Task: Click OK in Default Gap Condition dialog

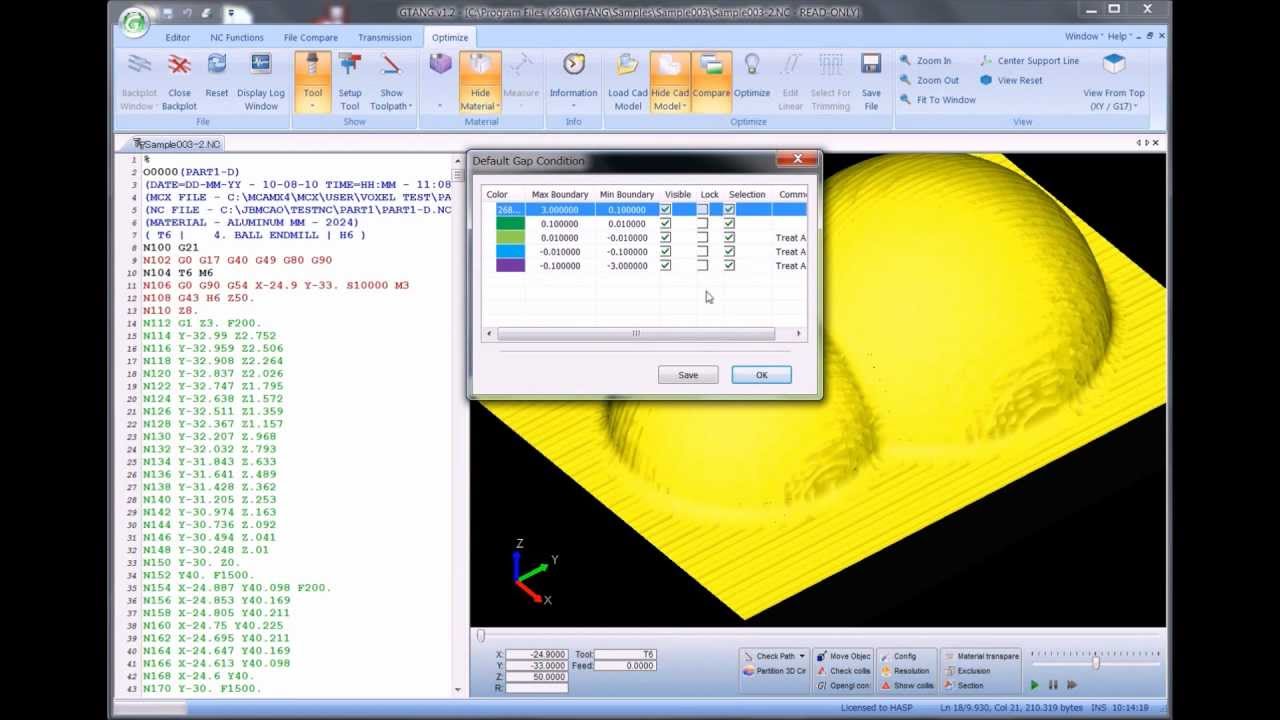Action: [x=761, y=375]
